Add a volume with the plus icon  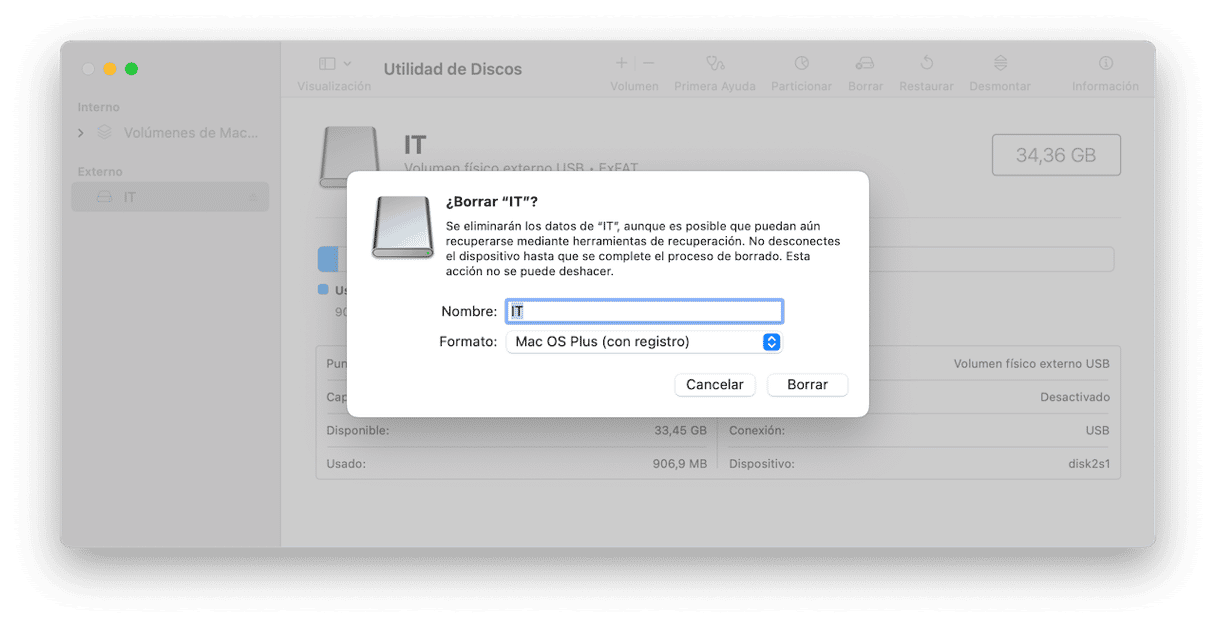coord(621,62)
